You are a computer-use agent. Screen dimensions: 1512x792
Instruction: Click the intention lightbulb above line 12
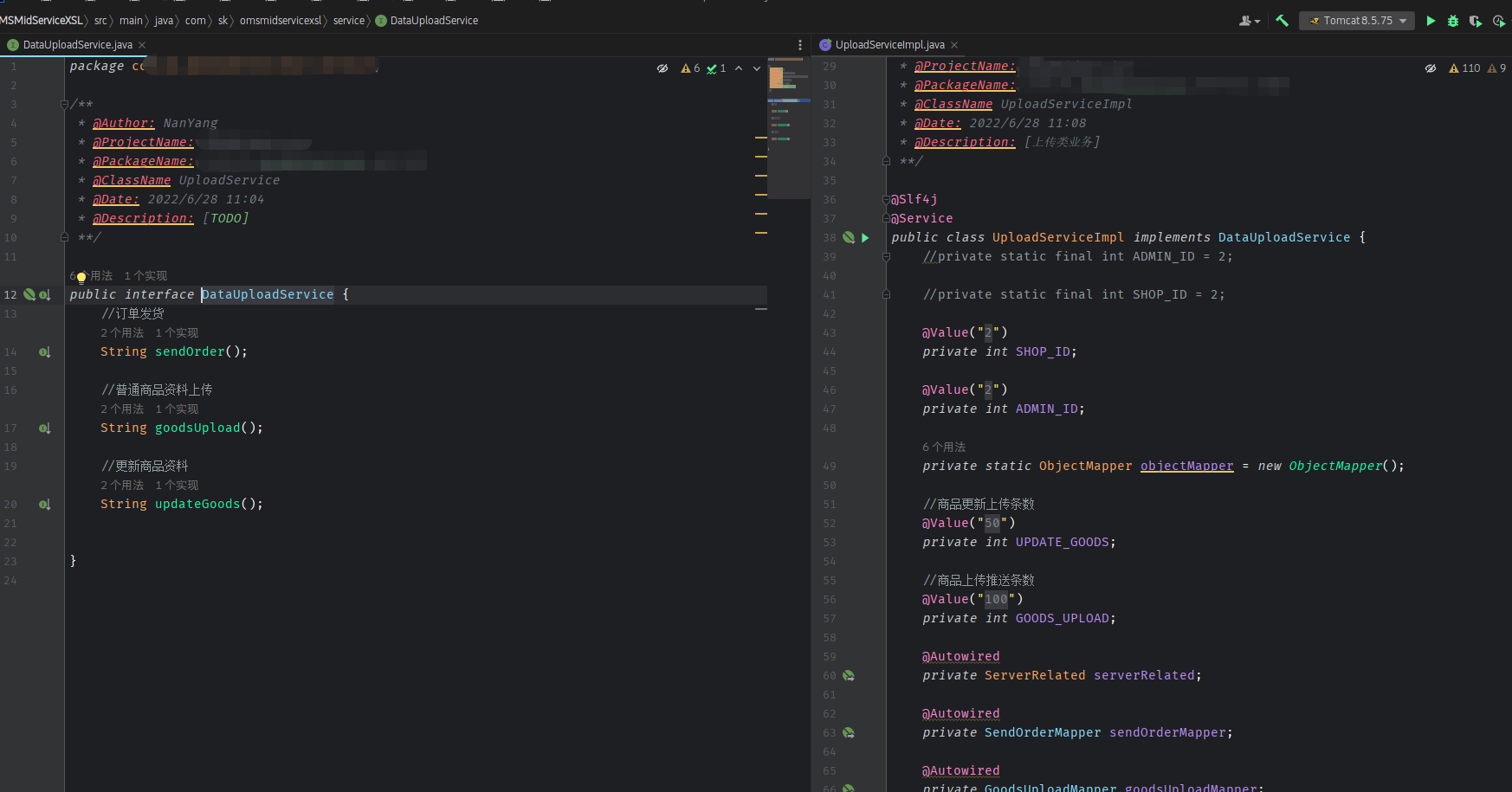point(81,277)
